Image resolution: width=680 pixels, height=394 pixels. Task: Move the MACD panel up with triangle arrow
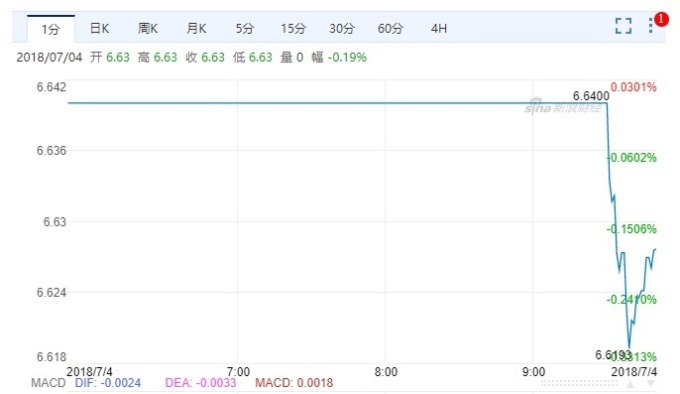(x=630, y=384)
